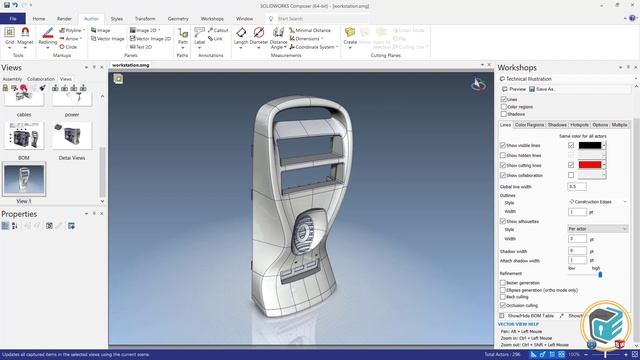Click the fit-to-window icon in status bar
The width and height of the screenshot is (640, 360).
[x=635, y=355]
